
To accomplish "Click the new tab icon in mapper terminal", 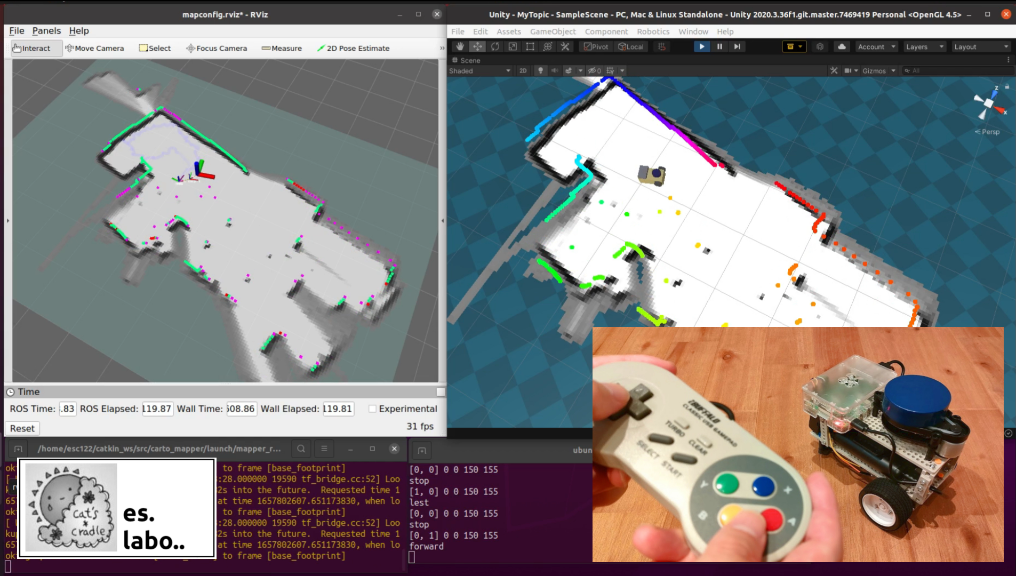I will [x=18, y=449].
